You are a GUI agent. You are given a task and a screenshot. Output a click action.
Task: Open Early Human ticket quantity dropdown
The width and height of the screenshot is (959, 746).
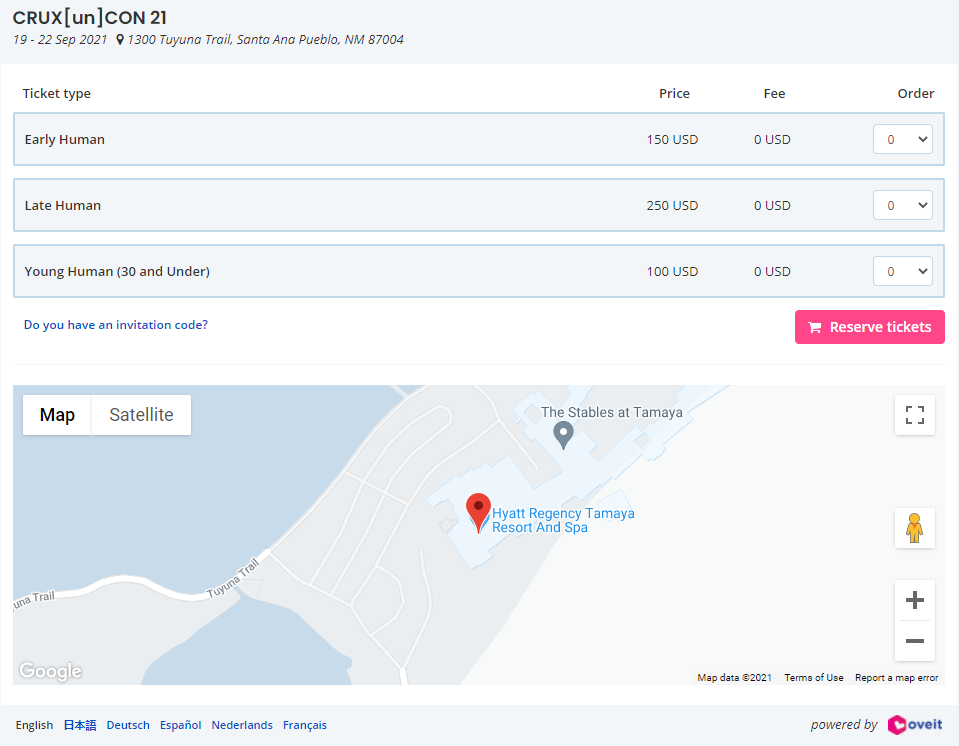(902, 139)
